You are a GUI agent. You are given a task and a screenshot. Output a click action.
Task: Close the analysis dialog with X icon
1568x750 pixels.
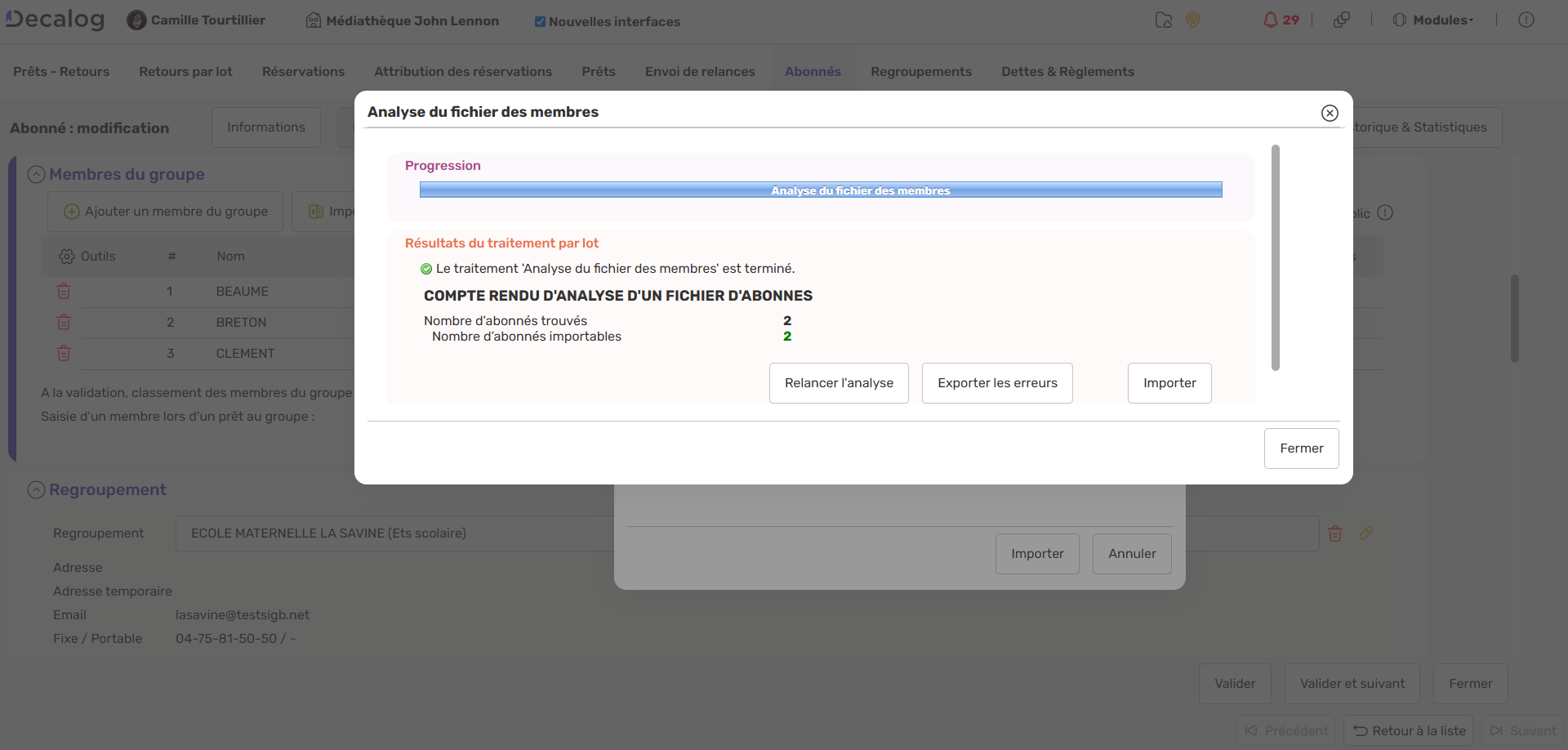[1330, 113]
